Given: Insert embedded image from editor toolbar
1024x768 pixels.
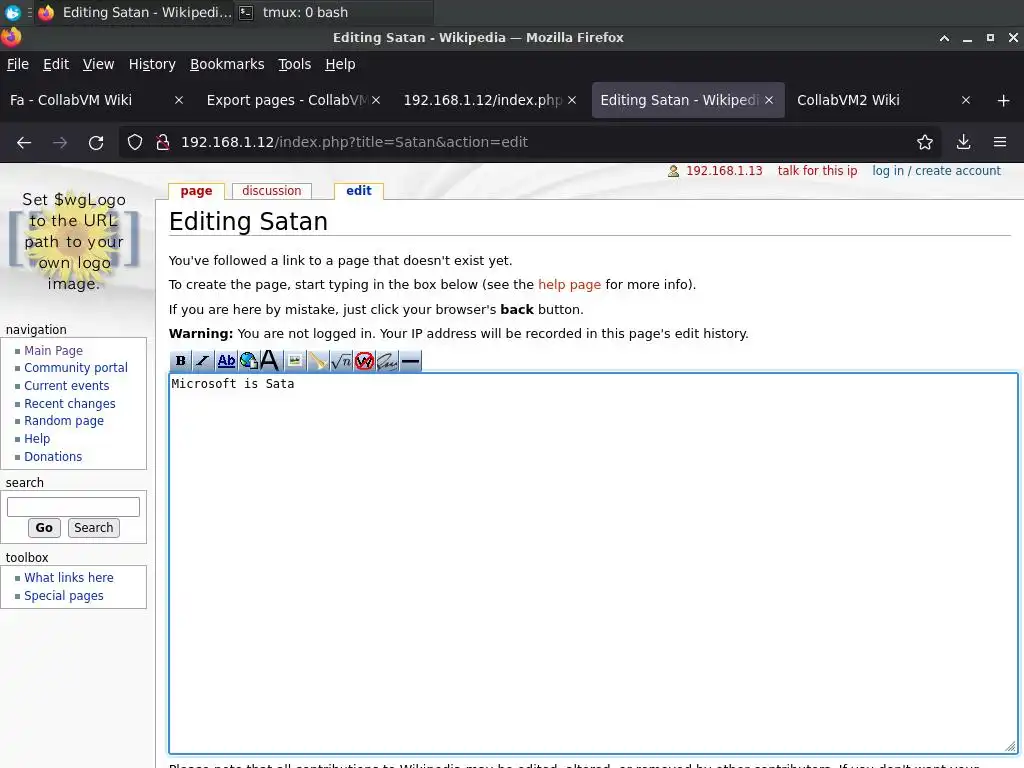Looking at the screenshot, I should 295,360.
